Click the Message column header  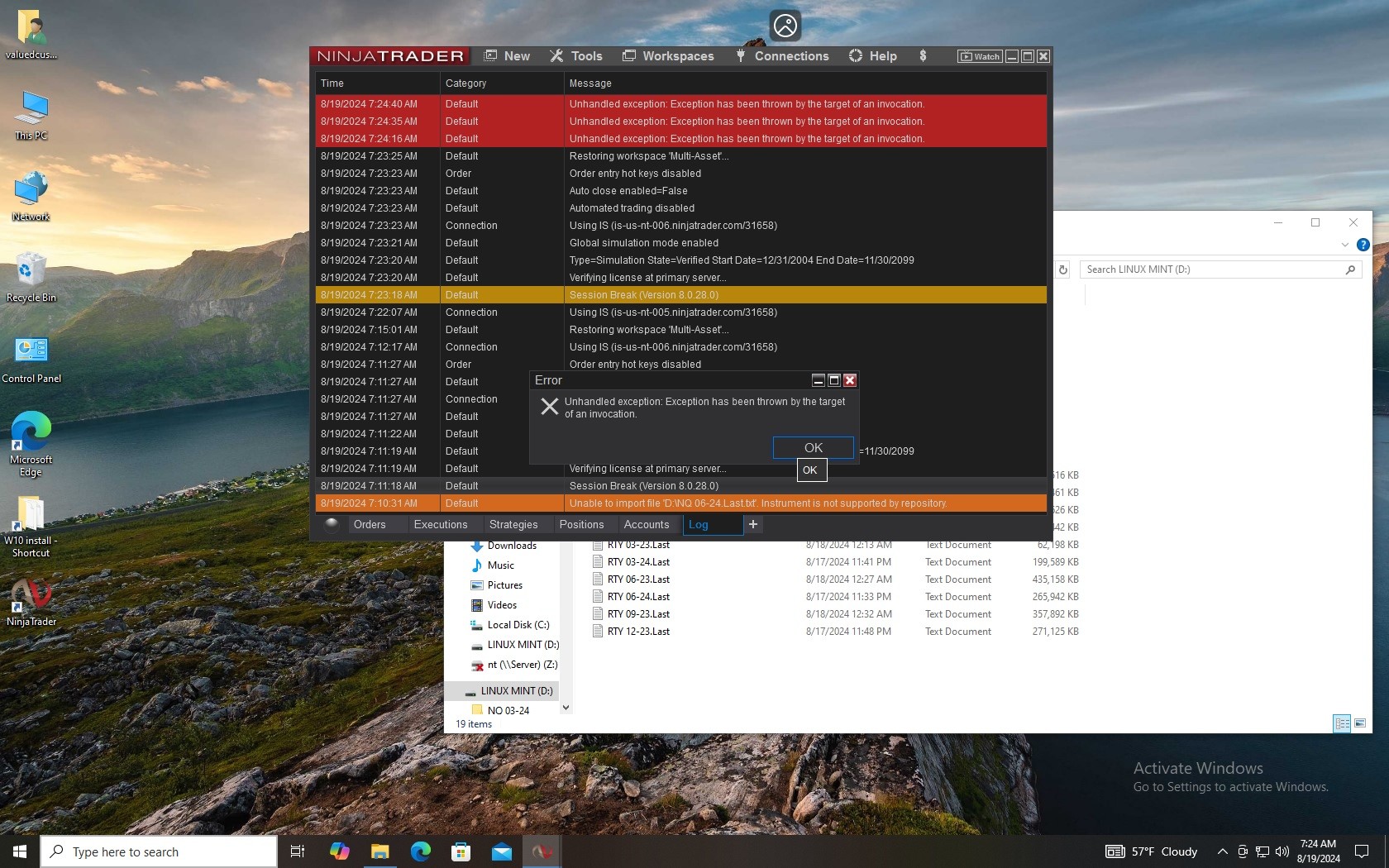pos(805,83)
